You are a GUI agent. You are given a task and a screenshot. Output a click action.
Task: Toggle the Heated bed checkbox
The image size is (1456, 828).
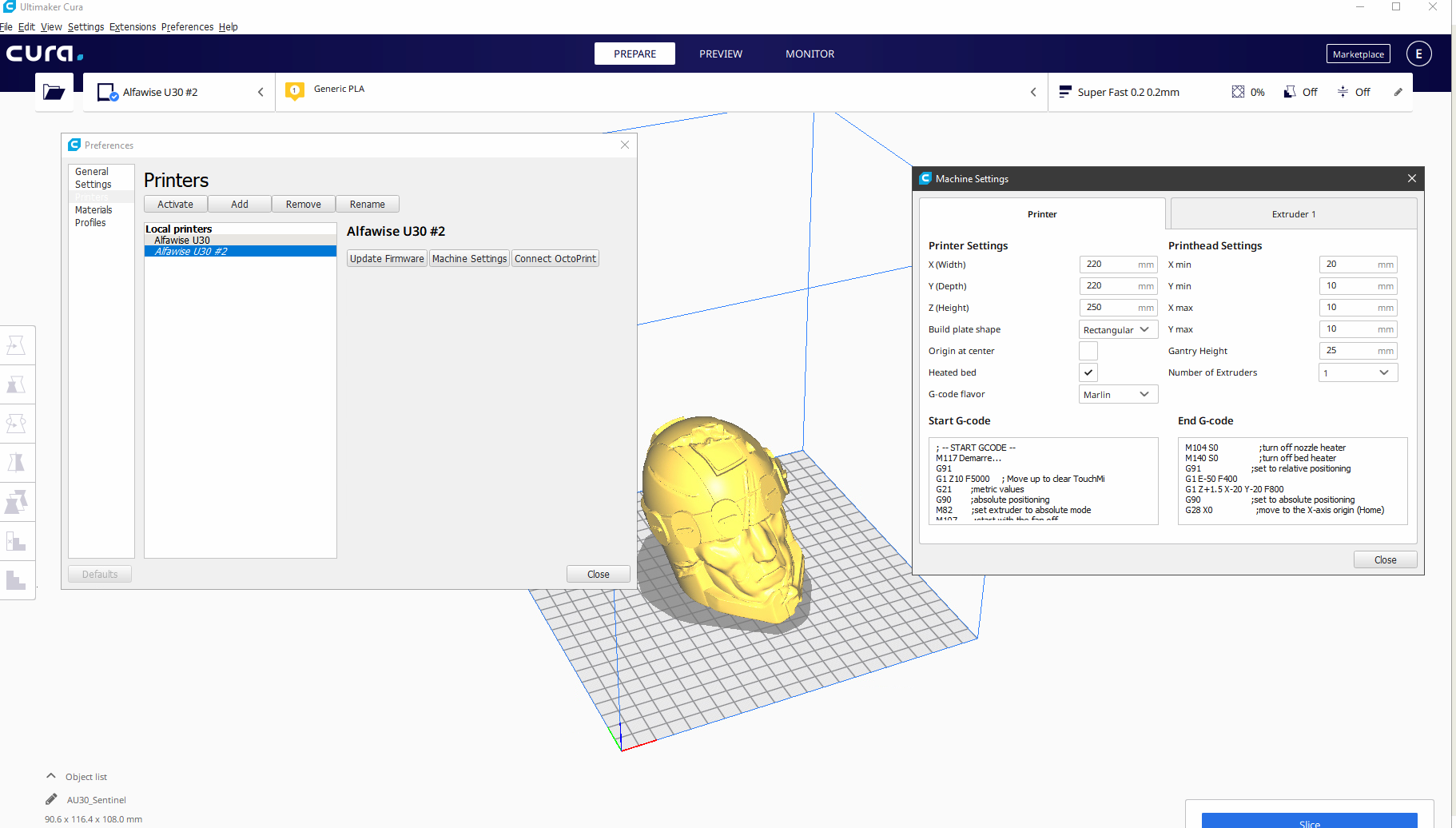1088,372
